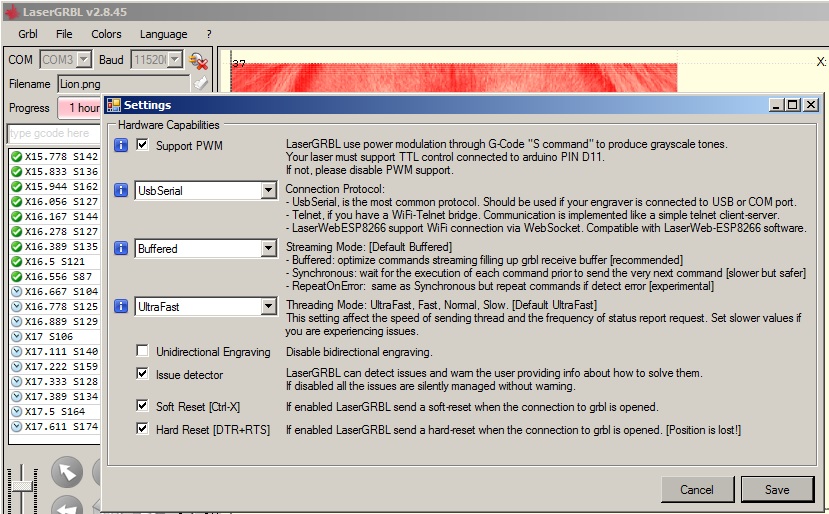829x514 pixels.
Task: Click the pink Progress bar showing 1 hour
Action: tap(79, 108)
